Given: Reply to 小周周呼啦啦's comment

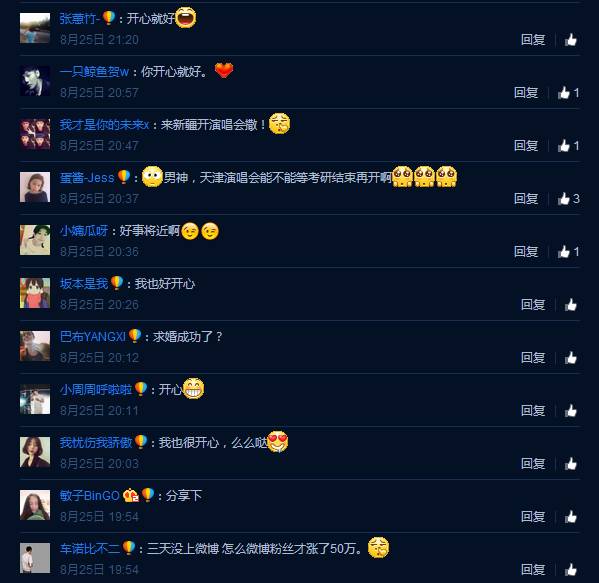Looking at the screenshot, I should [x=533, y=411].
